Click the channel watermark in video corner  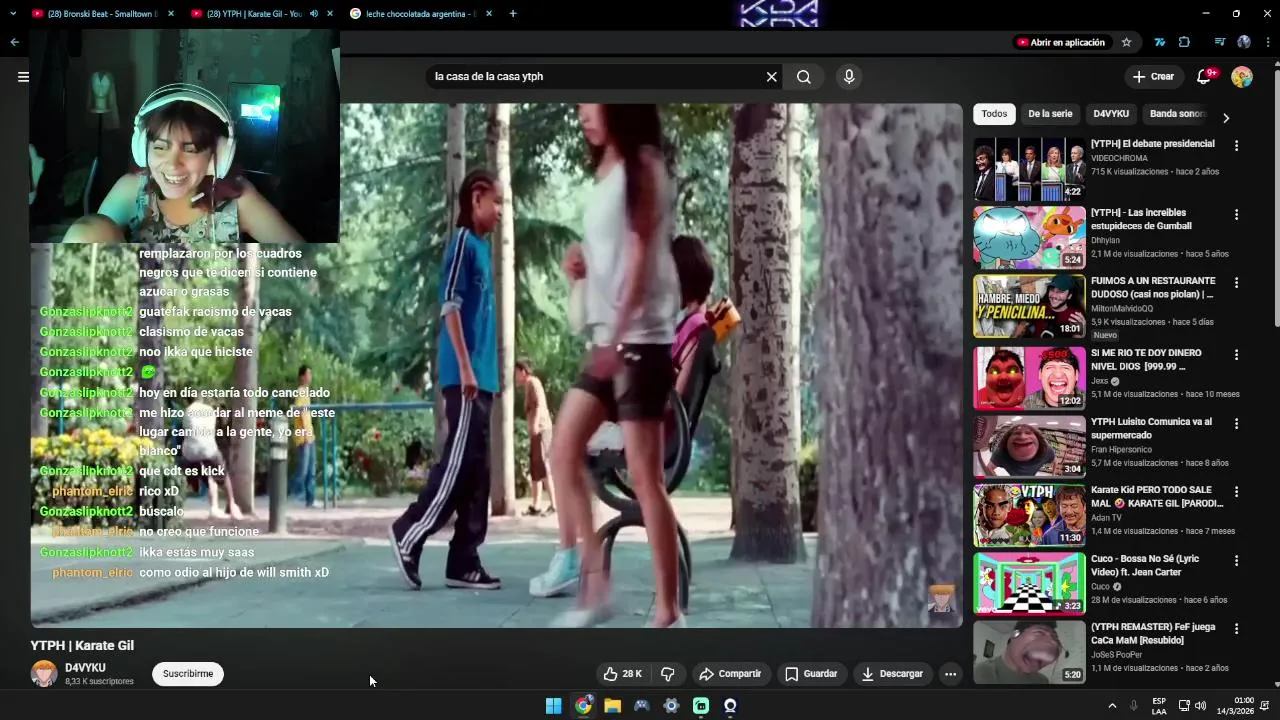click(x=941, y=598)
